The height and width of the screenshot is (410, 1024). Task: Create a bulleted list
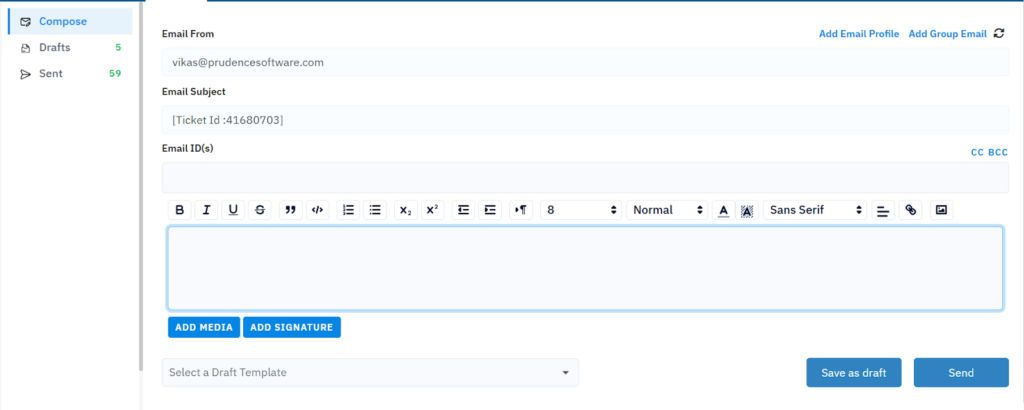[x=376, y=210]
